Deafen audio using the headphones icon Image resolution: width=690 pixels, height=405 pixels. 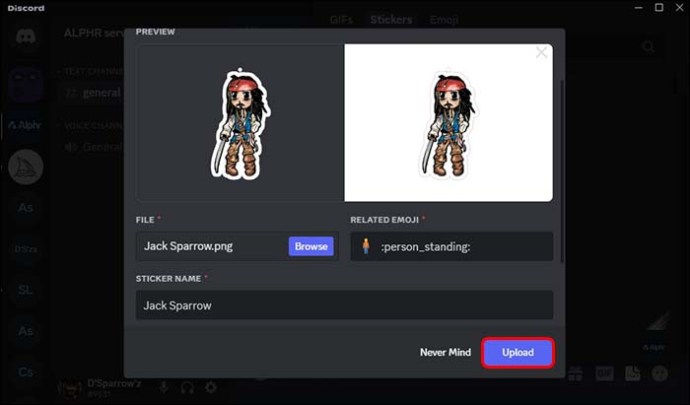(x=187, y=387)
